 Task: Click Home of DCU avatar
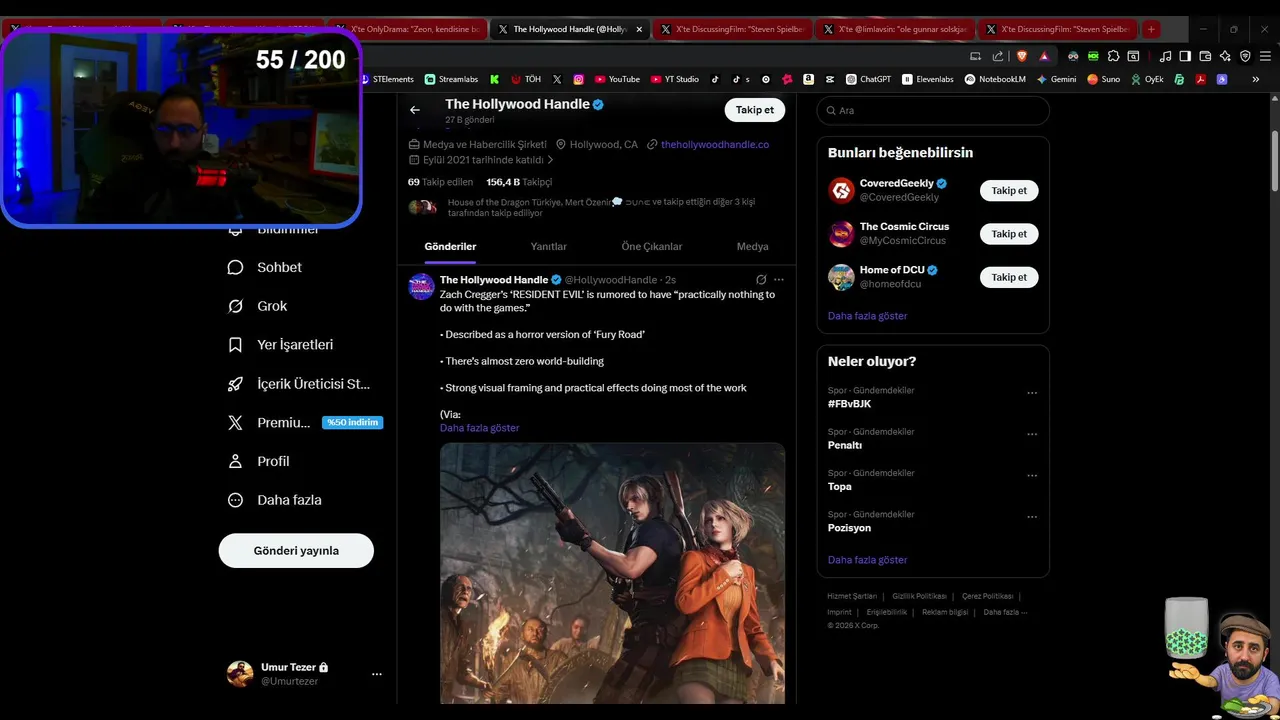click(x=841, y=277)
